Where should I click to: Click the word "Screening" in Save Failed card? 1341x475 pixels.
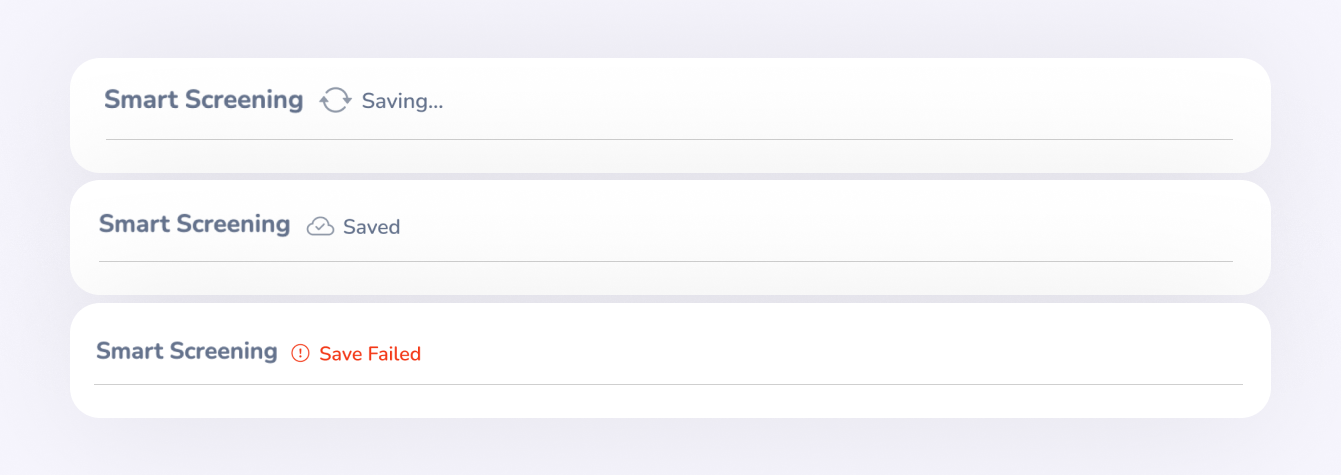(224, 352)
